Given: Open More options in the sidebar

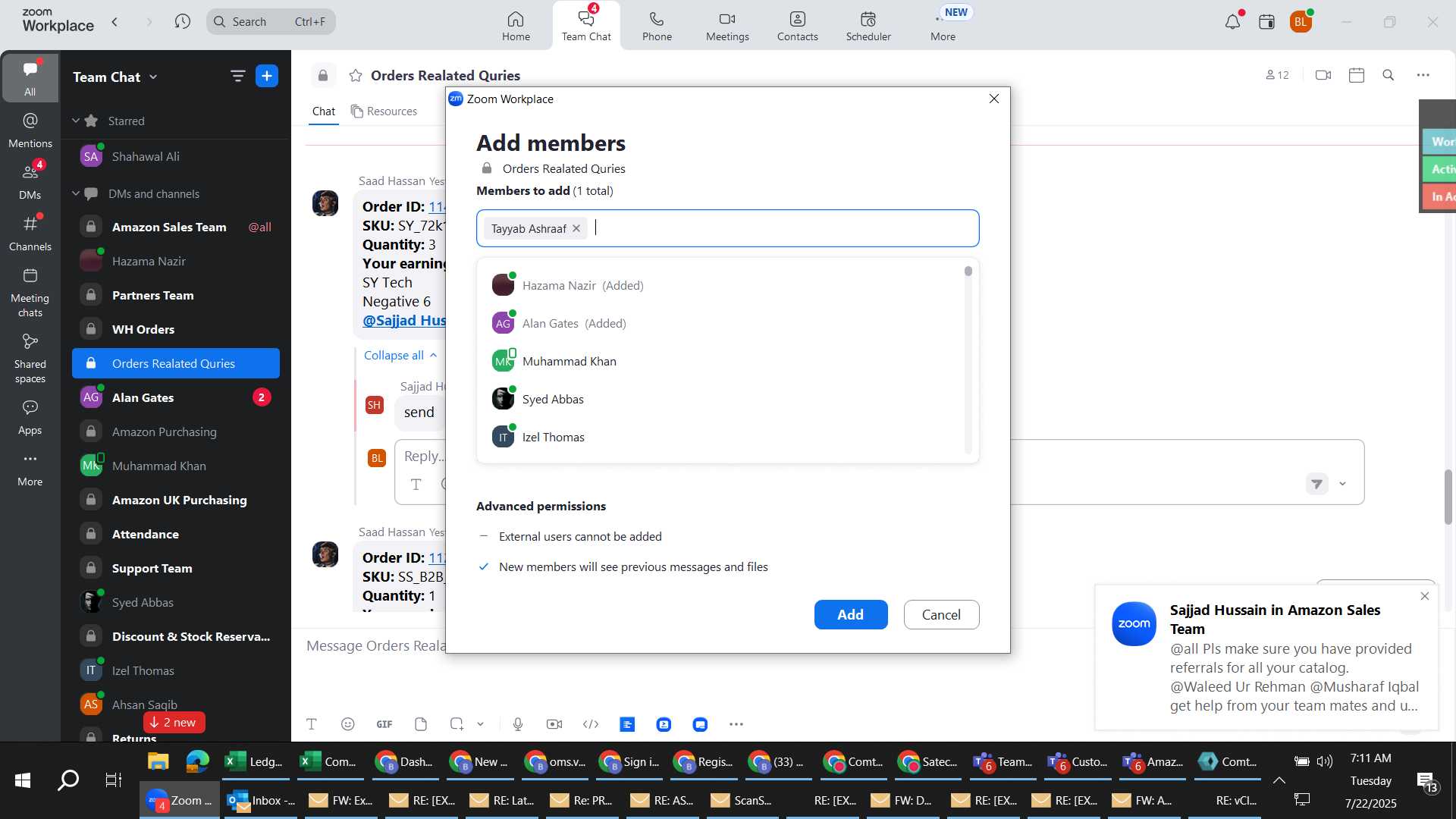Looking at the screenshot, I should pos(30,469).
